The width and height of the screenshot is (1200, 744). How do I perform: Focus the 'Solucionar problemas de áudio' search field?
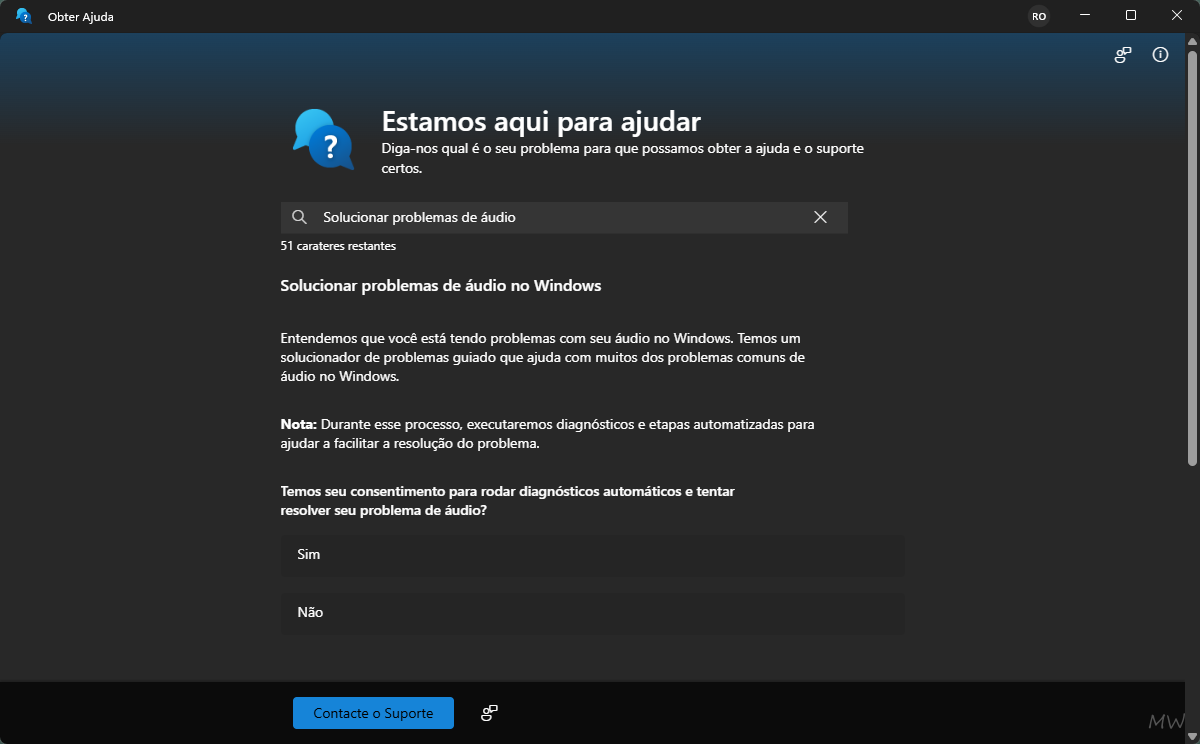click(x=564, y=217)
